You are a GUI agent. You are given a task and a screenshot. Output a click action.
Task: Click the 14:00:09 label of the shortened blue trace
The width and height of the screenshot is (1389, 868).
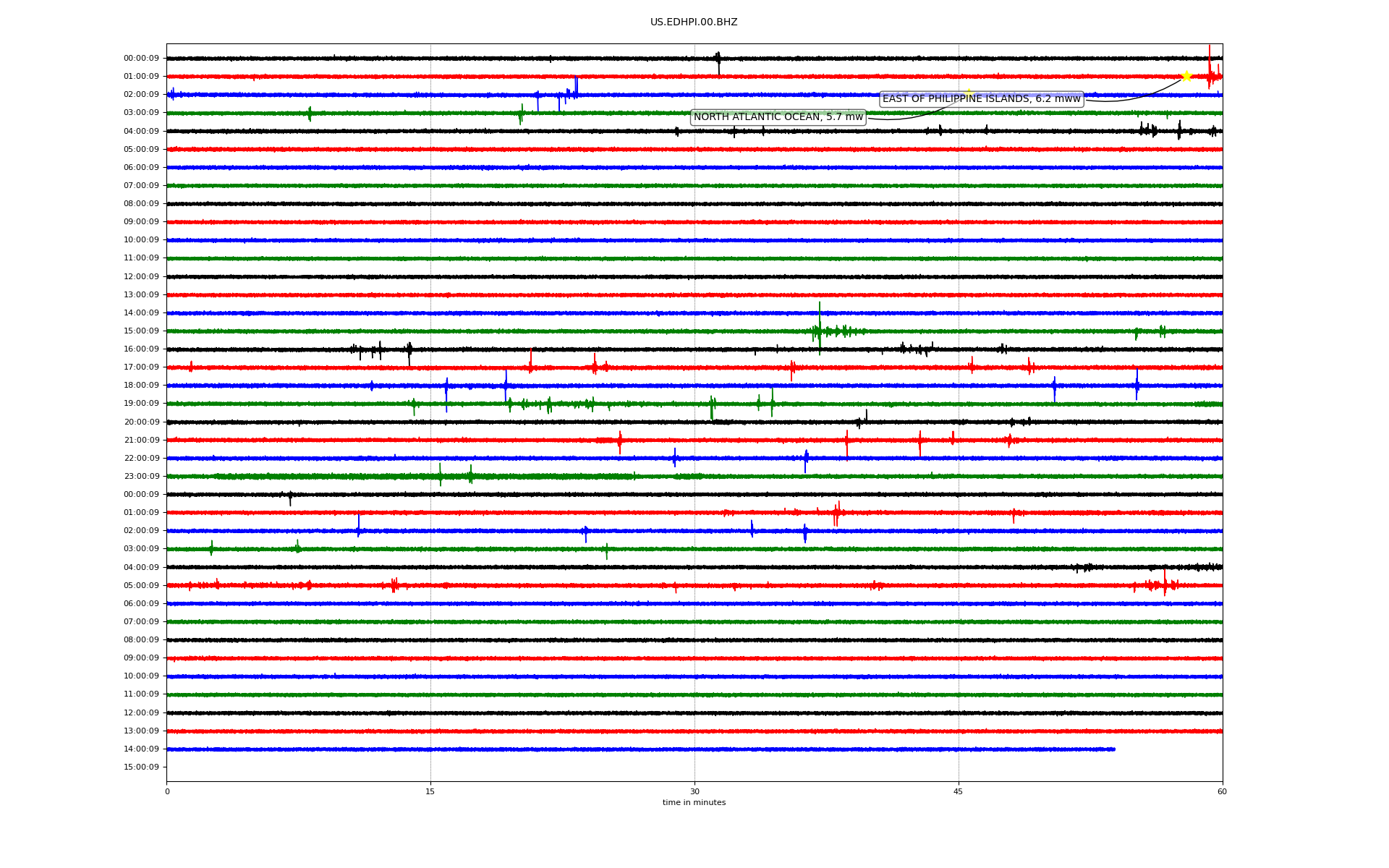point(141,749)
